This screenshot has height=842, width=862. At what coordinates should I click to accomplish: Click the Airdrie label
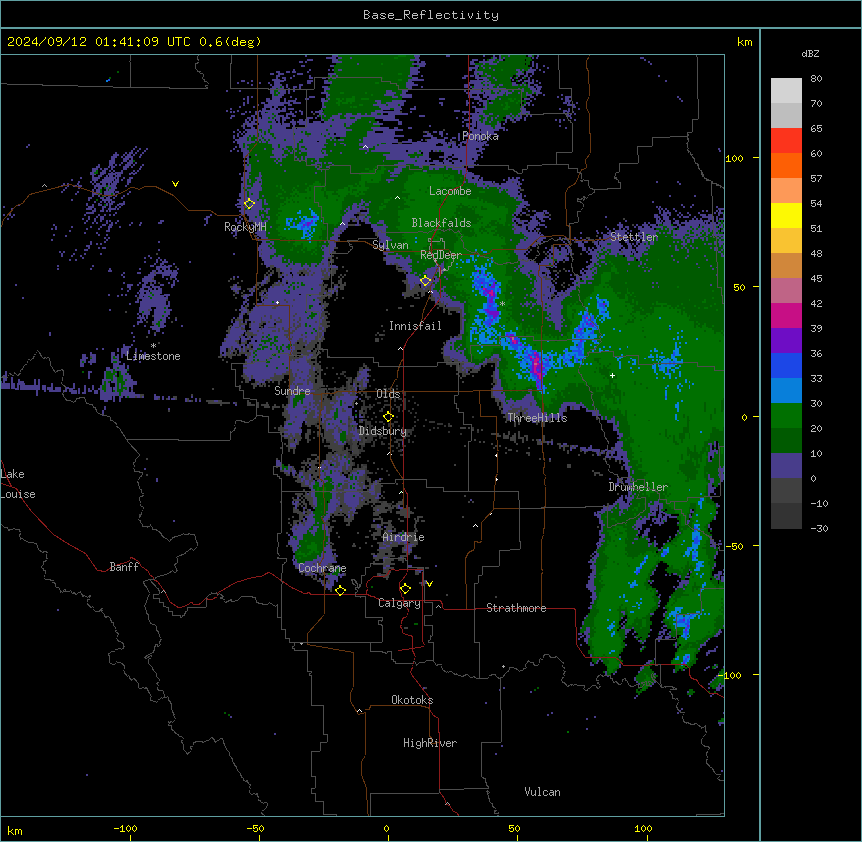(x=404, y=537)
